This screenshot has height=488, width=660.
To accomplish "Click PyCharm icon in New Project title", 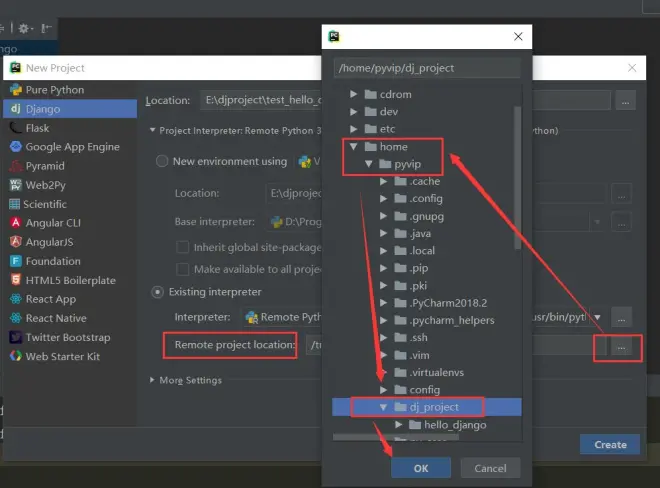I will tap(16, 67).
